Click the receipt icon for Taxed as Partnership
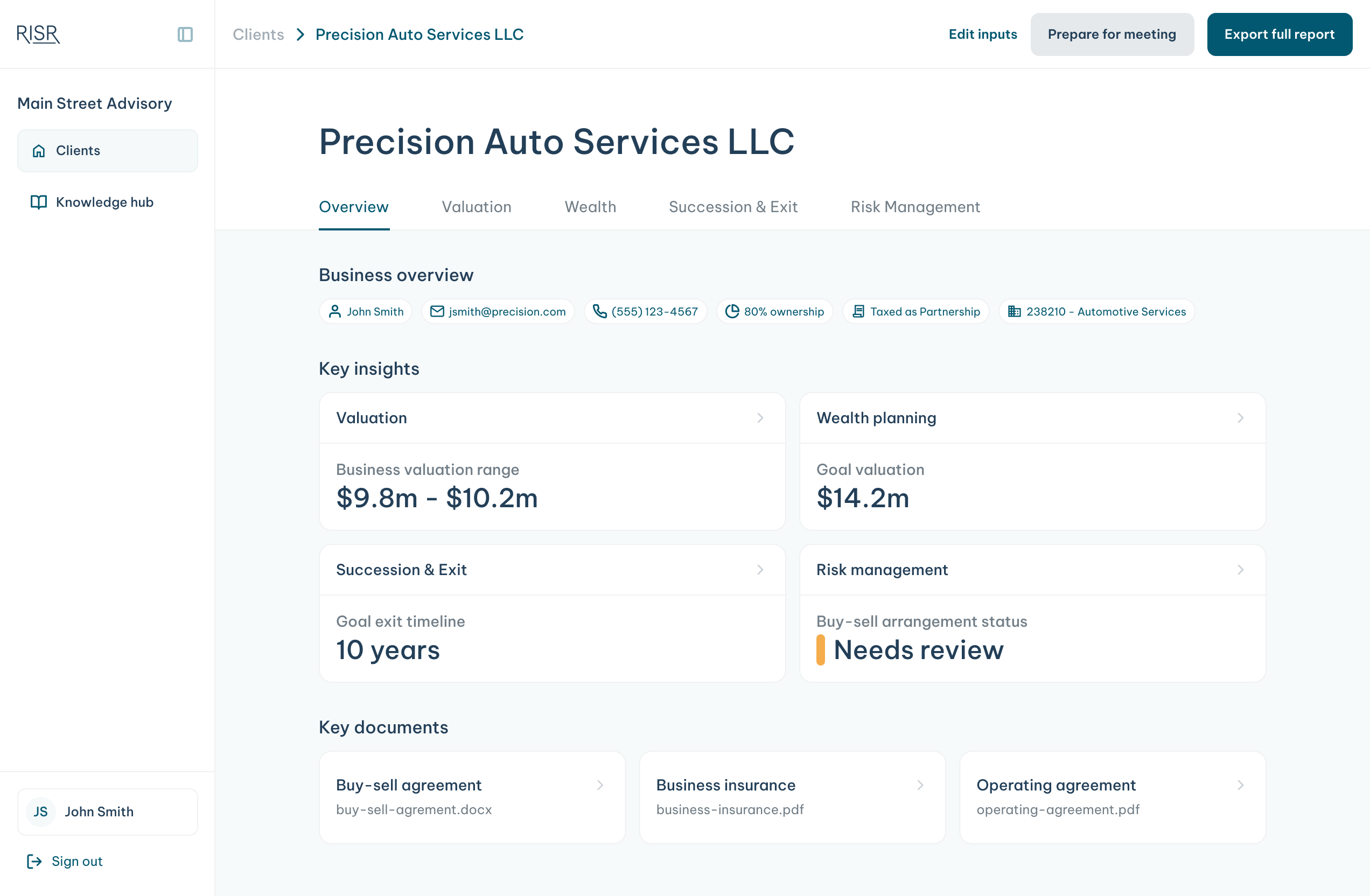 pyautogui.click(x=858, y=311)
